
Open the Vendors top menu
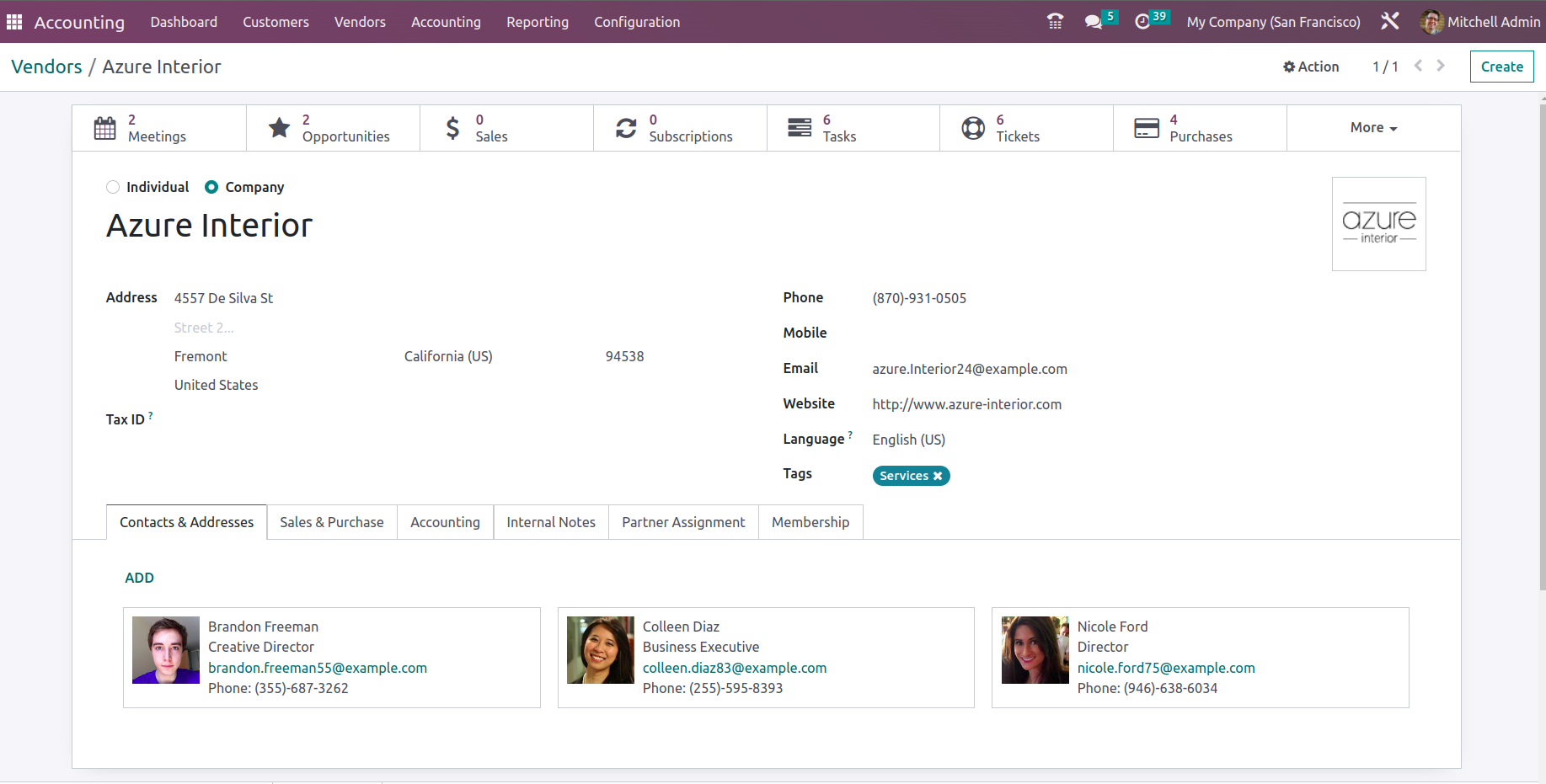360,22
